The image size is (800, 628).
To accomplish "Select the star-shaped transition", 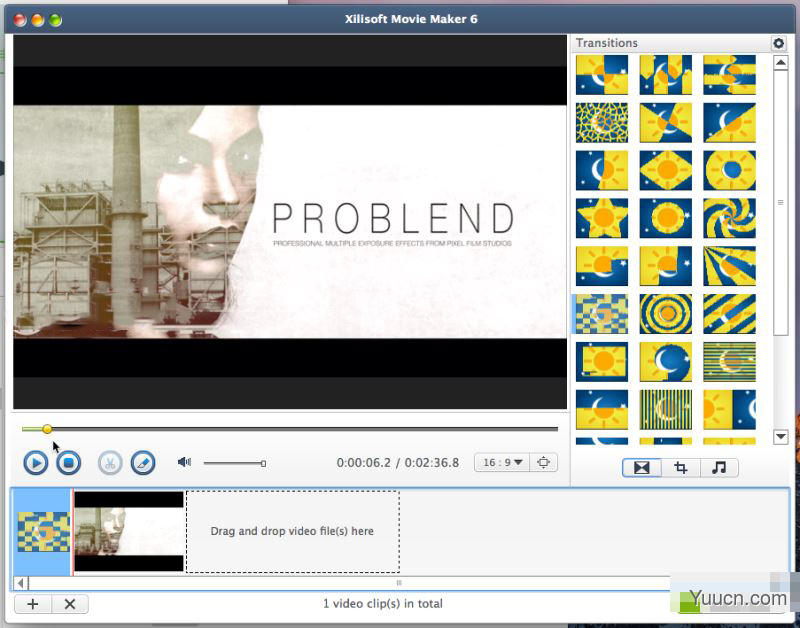I will click(x=601, y=218).
